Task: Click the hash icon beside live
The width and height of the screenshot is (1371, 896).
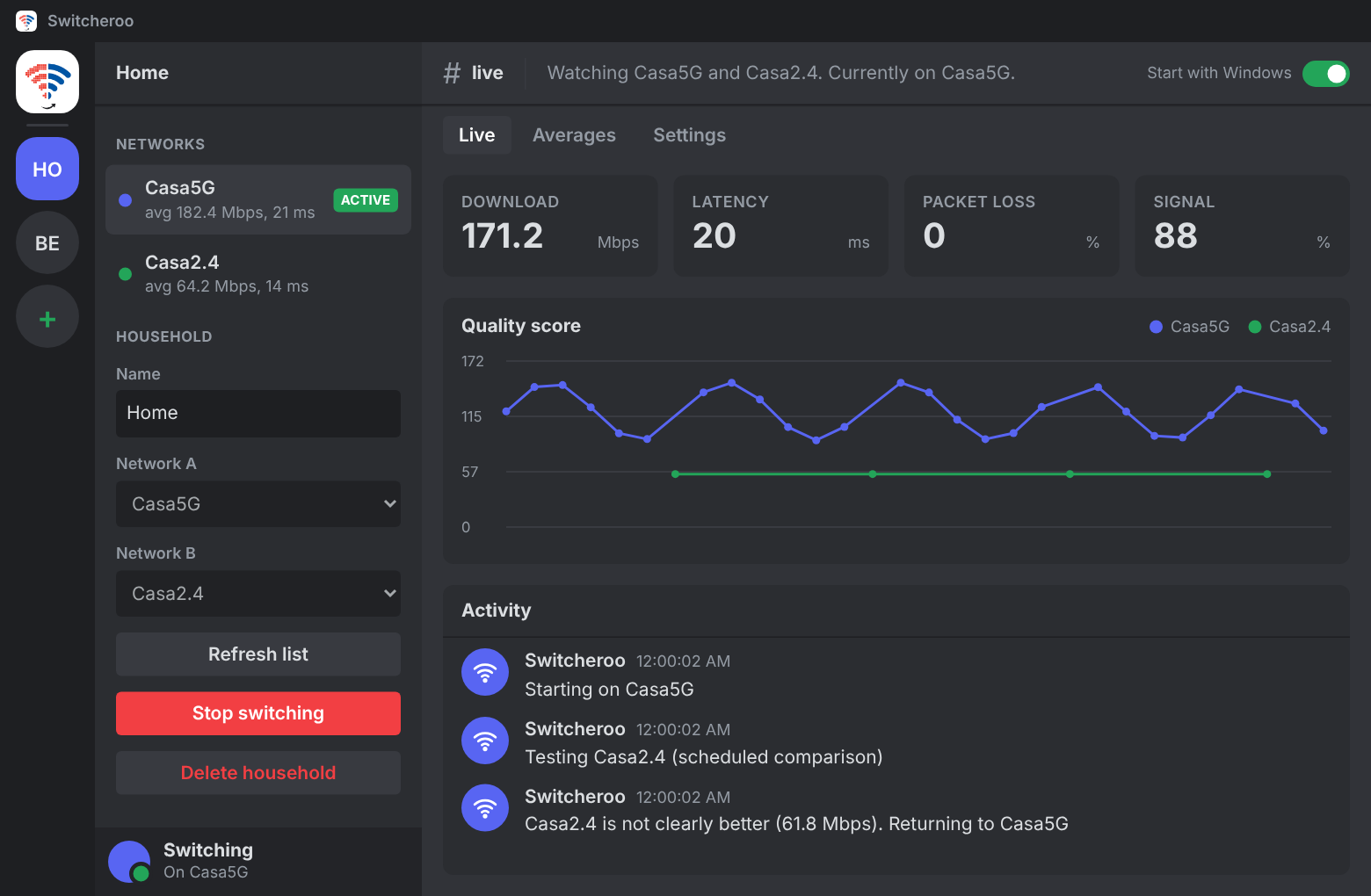Action: (452, 73)
